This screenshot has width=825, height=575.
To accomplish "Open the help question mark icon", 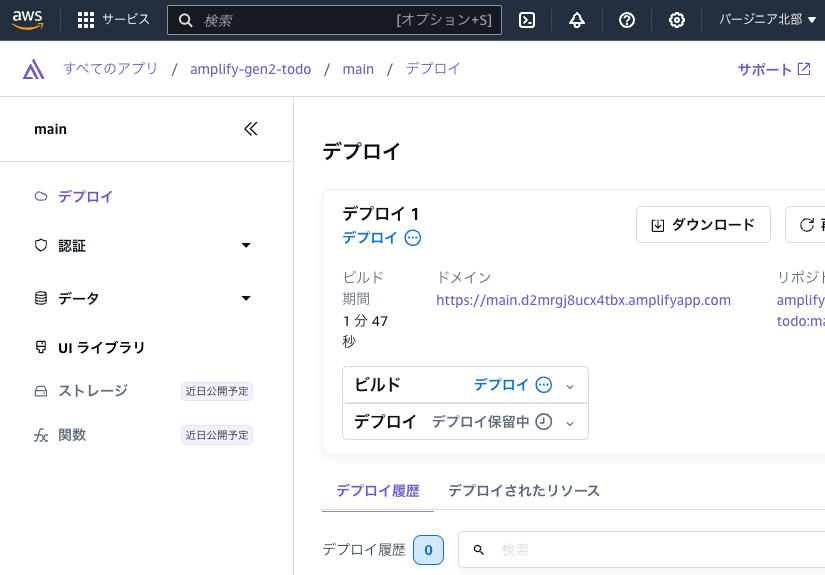I will 627,20.
